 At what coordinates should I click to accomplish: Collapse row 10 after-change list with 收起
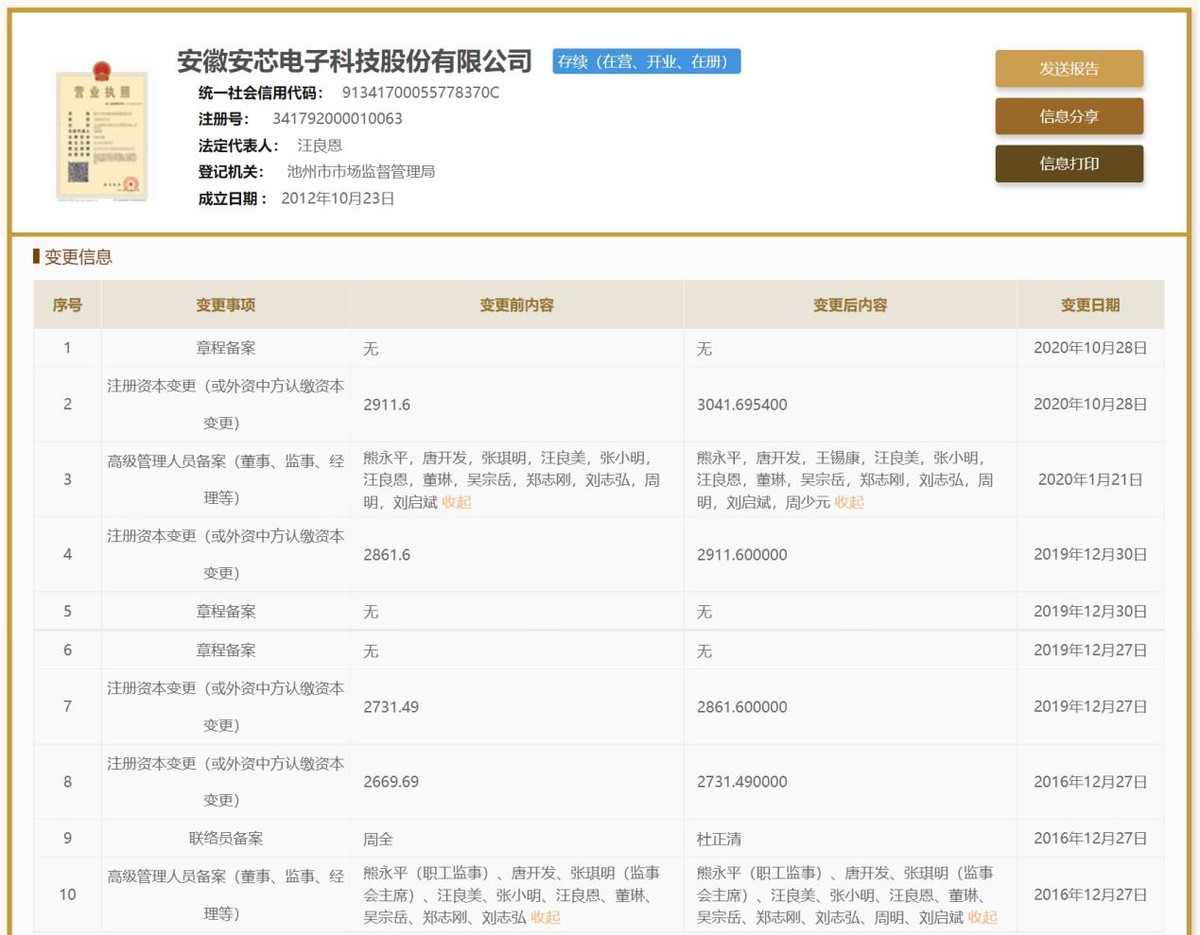tap(982, 917)
